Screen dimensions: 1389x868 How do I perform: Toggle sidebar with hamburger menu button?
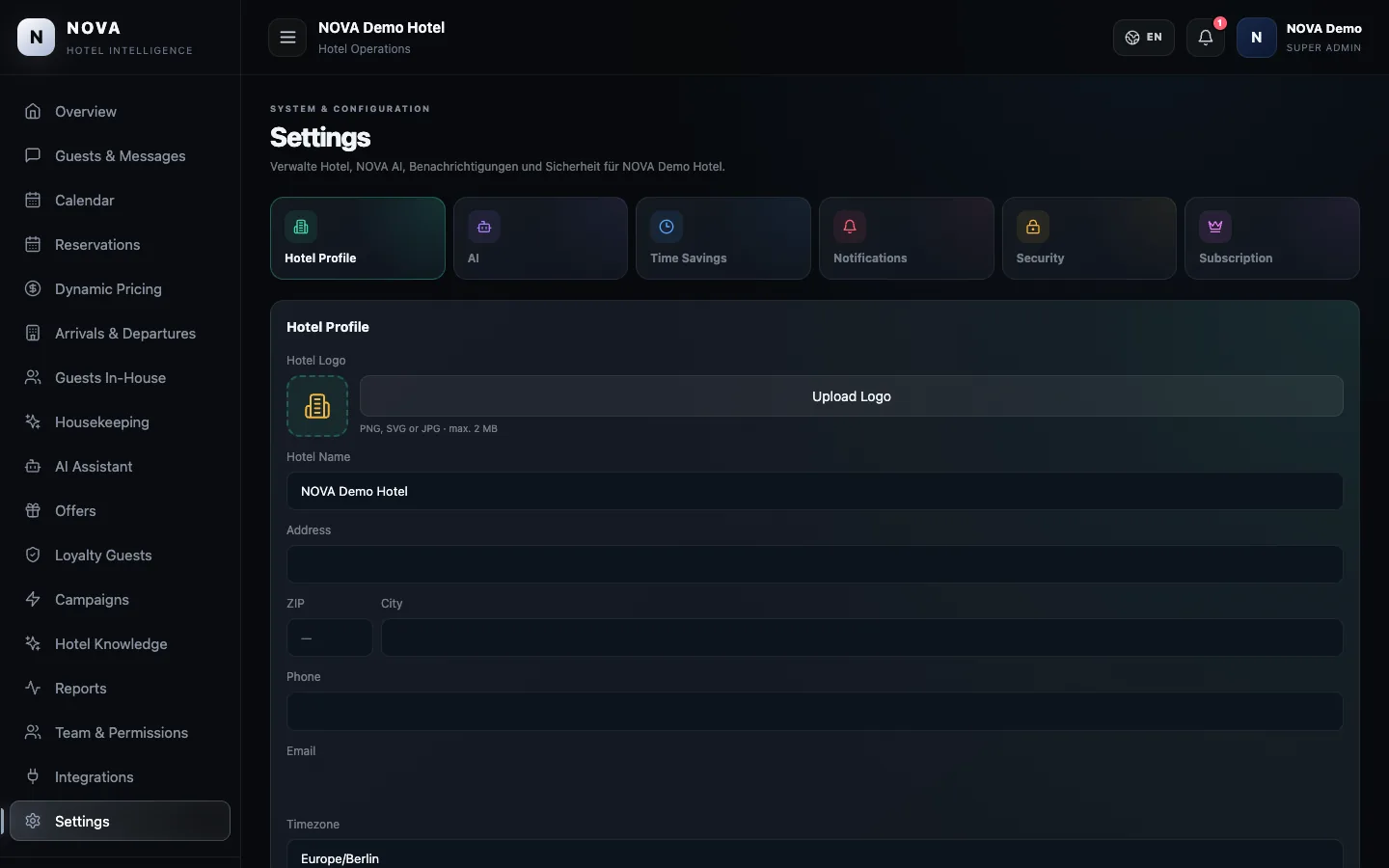coord(287,38)
